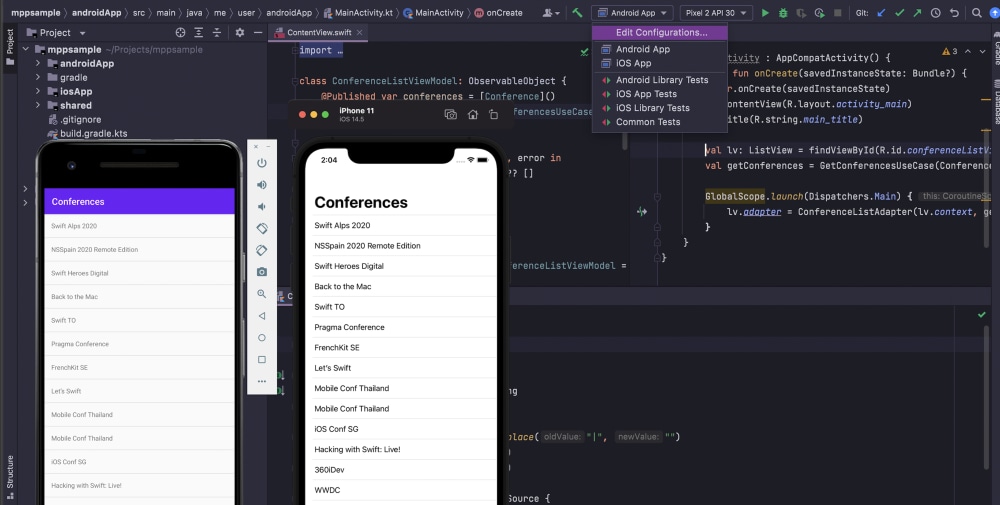Expand the gradle folder
The height and width of the screenshot is (505, 1000).
point(38,77)
